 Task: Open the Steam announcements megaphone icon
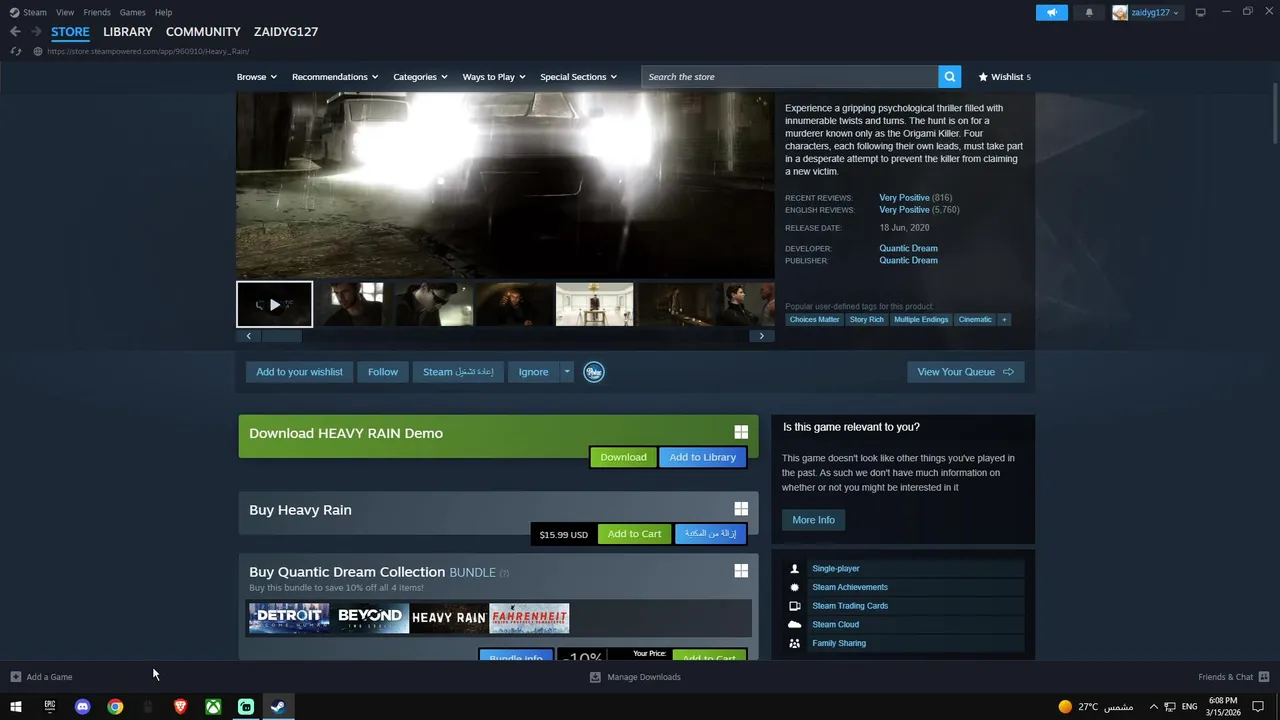[1051, 12]
